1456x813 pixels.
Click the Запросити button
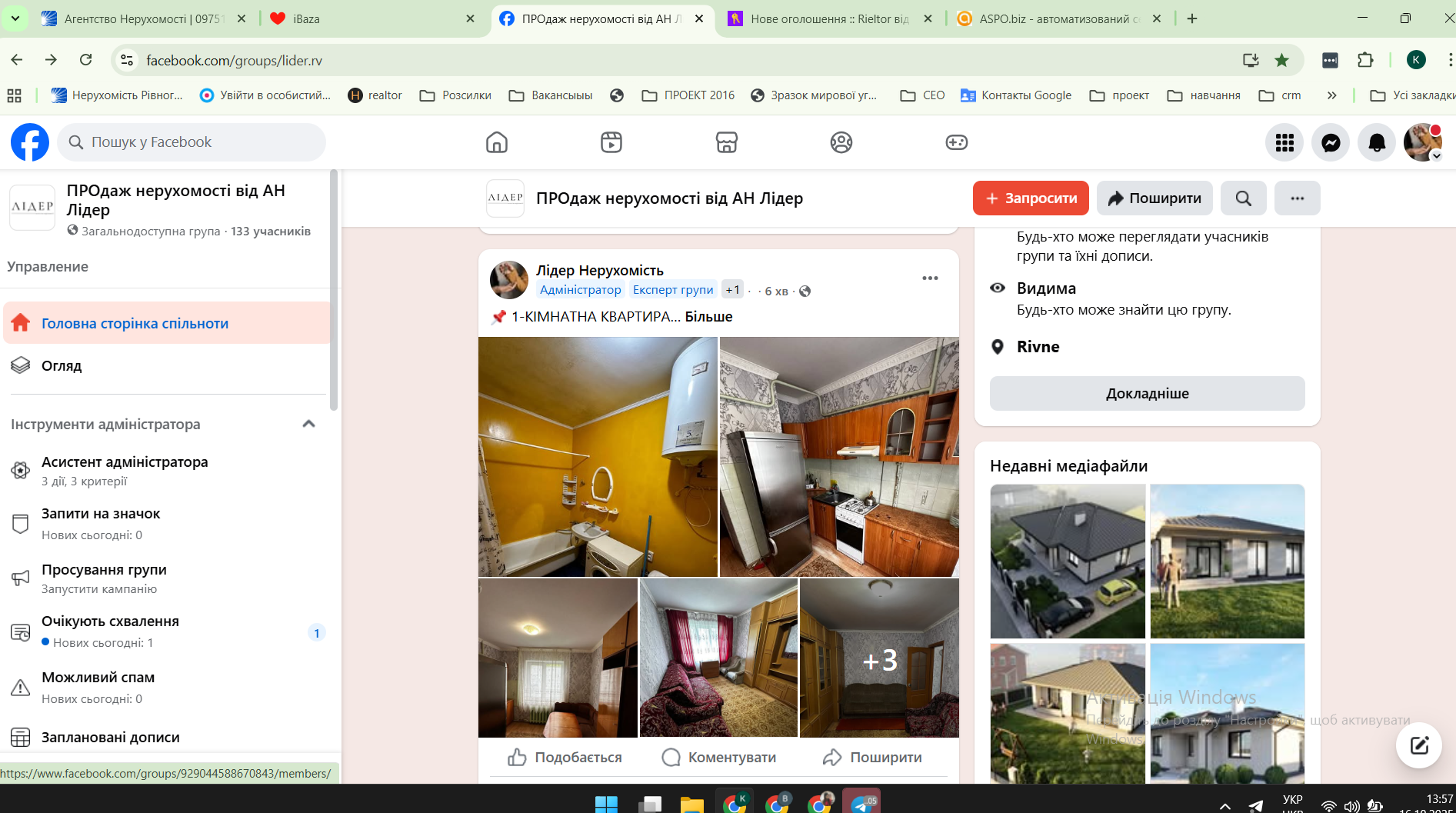pos(1031,198)
